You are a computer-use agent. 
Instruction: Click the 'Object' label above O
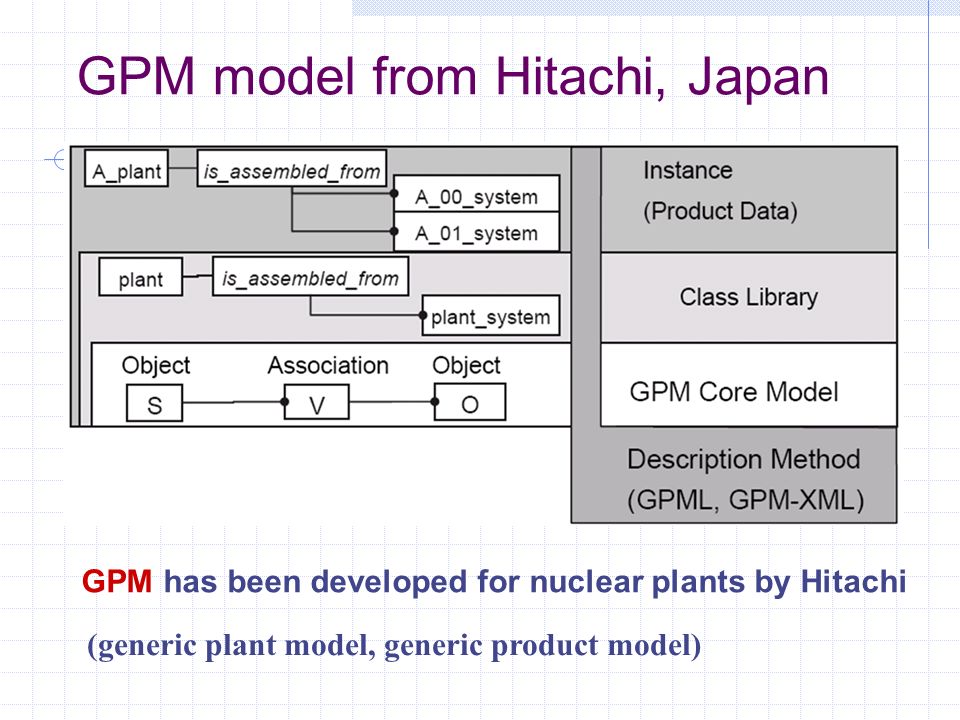click(x=466, y=366)
